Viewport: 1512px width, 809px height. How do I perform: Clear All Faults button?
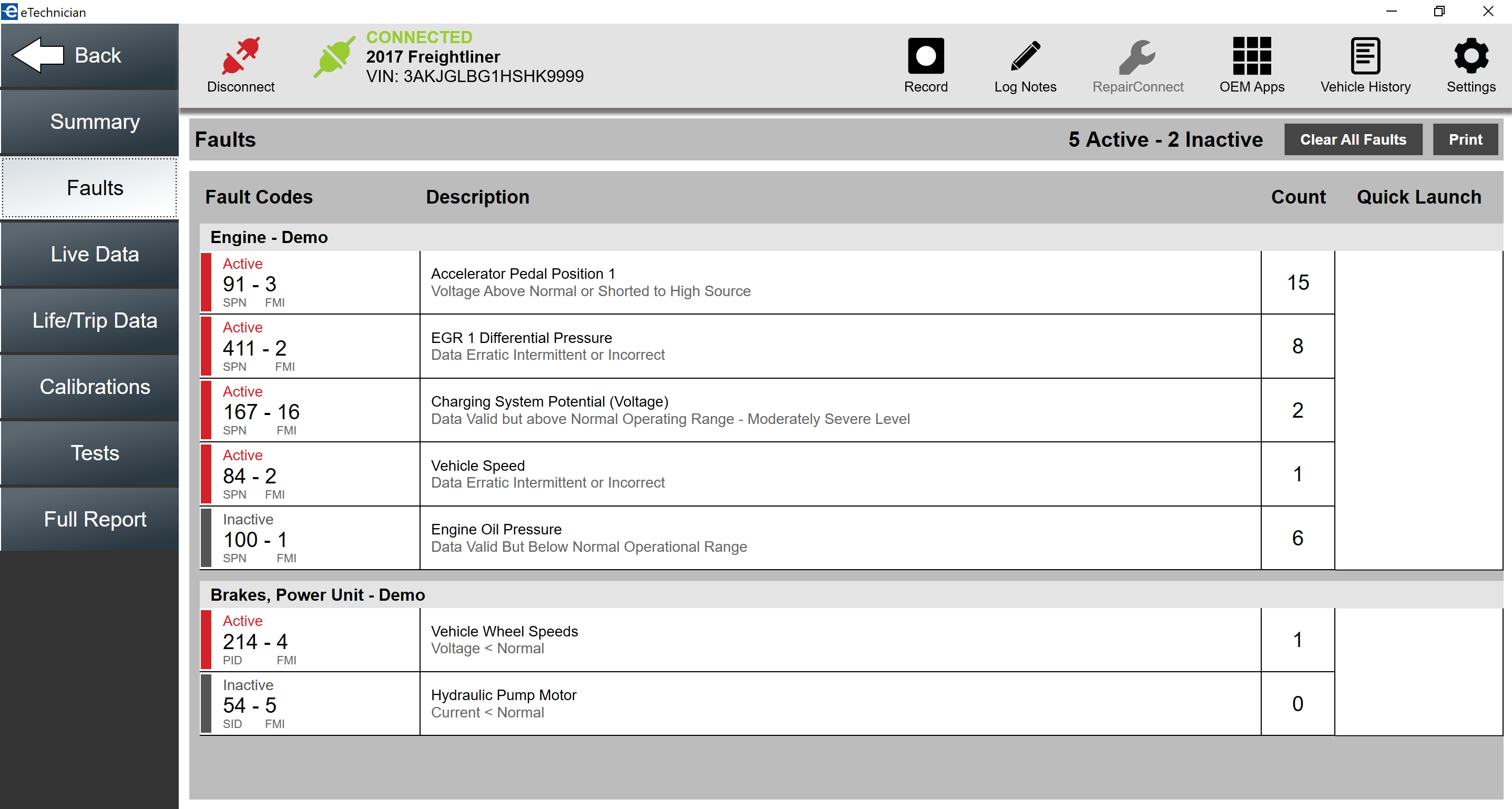click(1353, 140)
